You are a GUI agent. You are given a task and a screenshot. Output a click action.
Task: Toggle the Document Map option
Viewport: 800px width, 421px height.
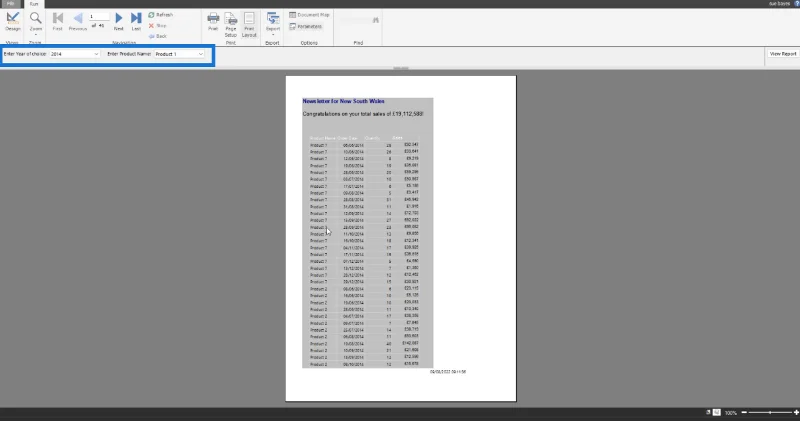(309, 15)
